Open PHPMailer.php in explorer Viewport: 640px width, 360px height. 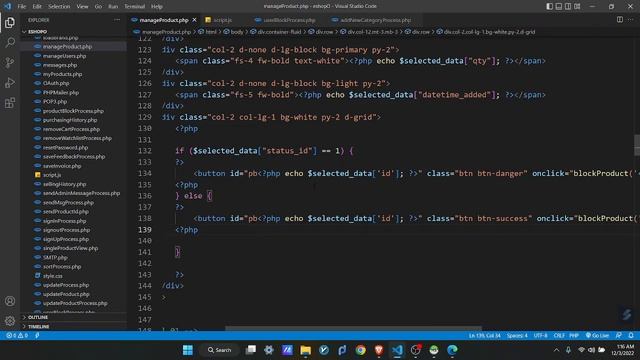(60, 92)
